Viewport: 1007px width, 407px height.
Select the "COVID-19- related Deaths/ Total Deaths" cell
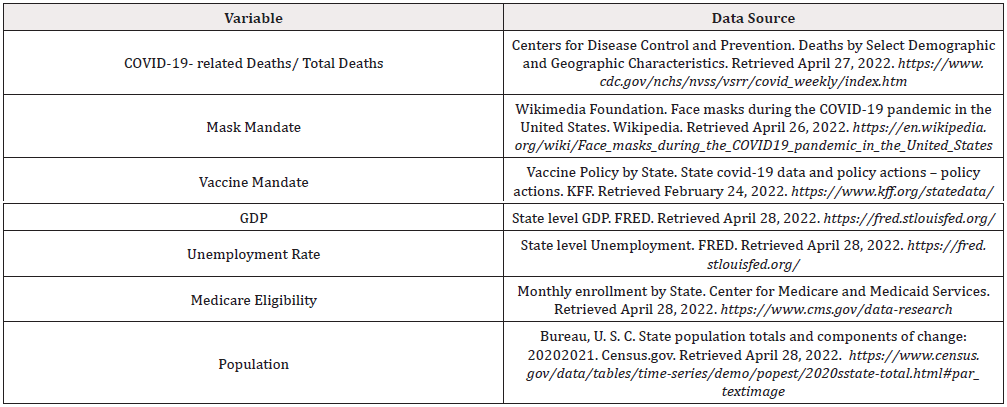point(253,64)
